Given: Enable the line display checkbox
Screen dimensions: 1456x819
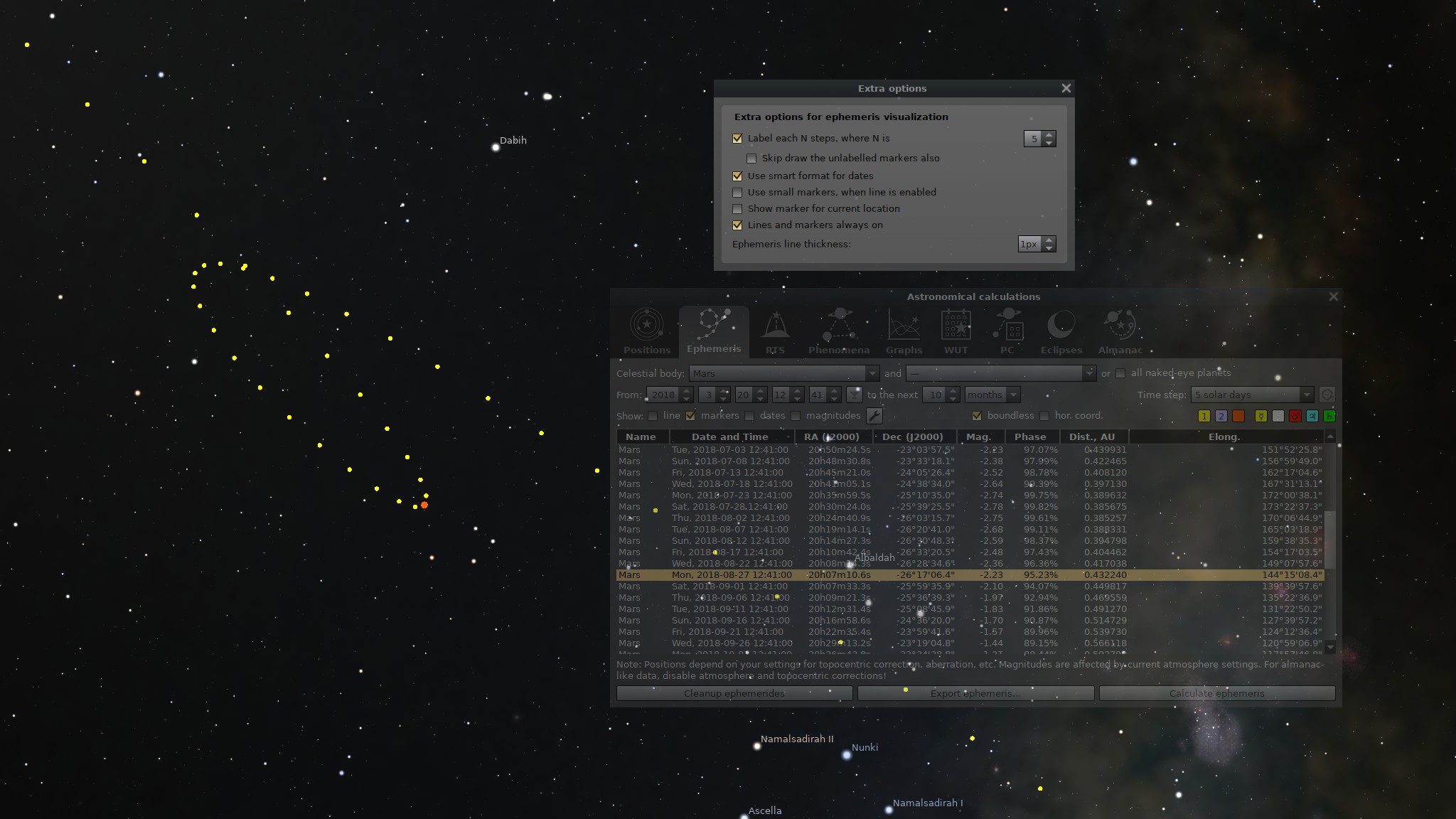Looking at the screenshot, I should 653,416.
